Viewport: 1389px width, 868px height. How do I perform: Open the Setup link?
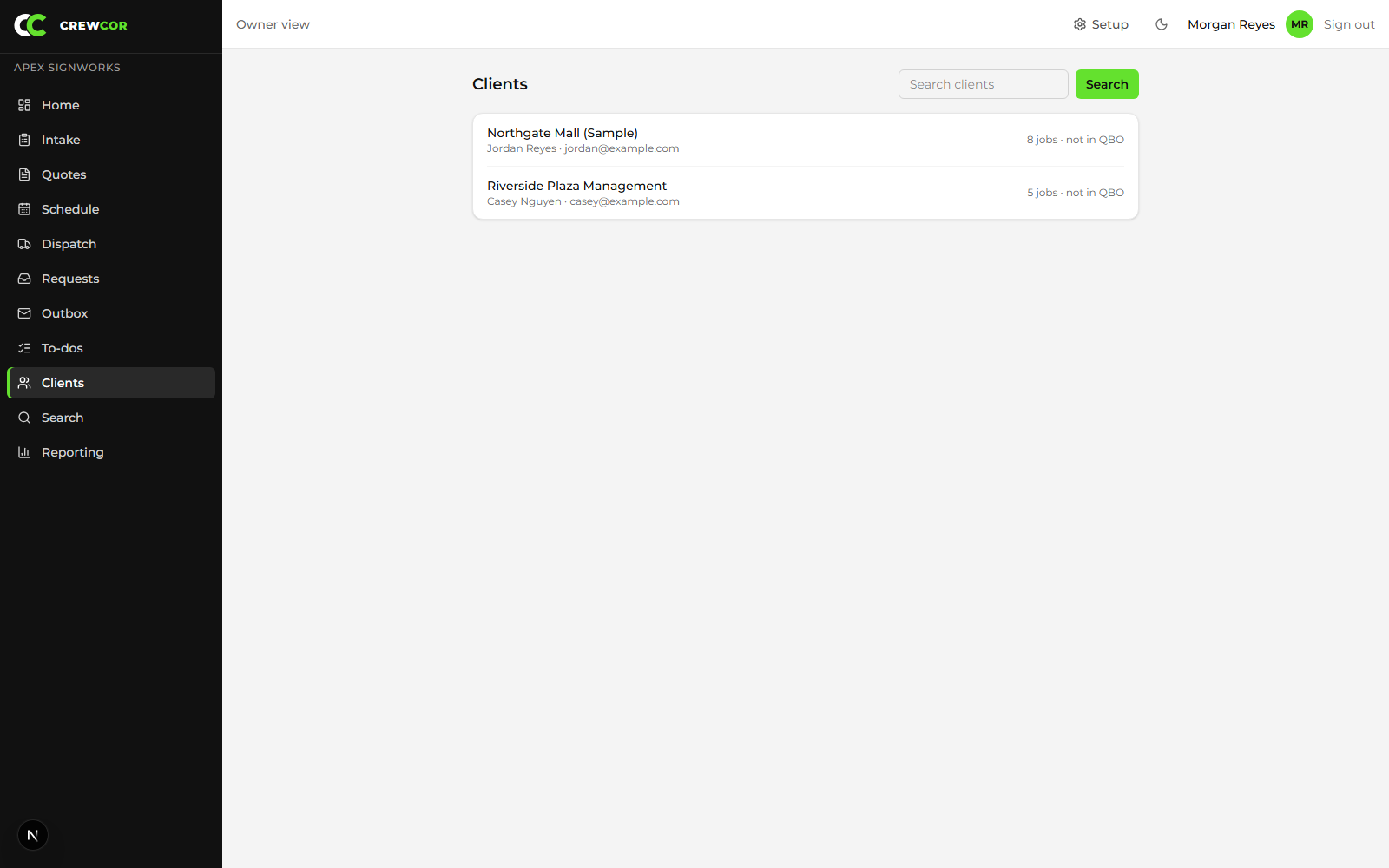coord(1101,24)
